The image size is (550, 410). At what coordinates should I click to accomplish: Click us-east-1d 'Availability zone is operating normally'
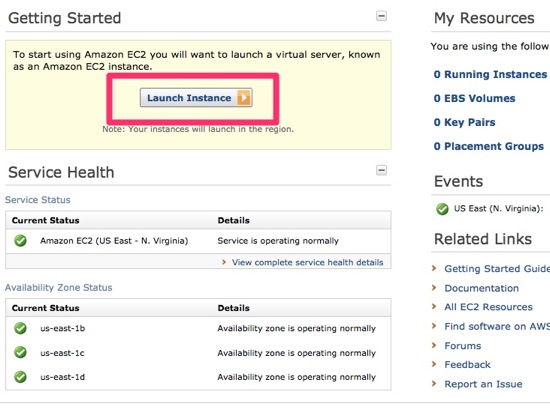pos(296,377)
